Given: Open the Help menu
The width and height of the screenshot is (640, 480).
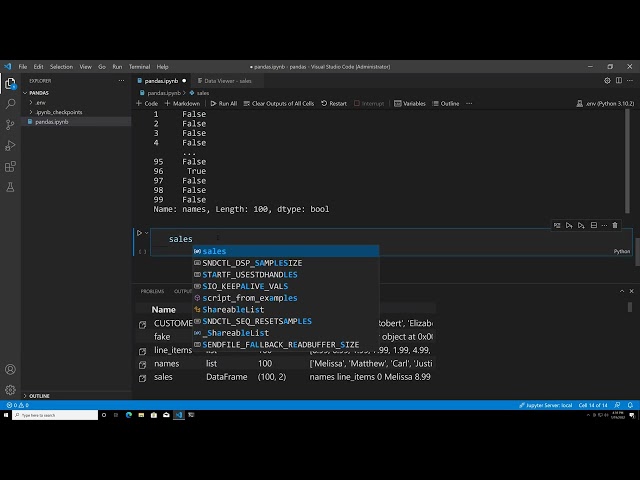Looking at the screenshot, I should (x=162, y=67).
